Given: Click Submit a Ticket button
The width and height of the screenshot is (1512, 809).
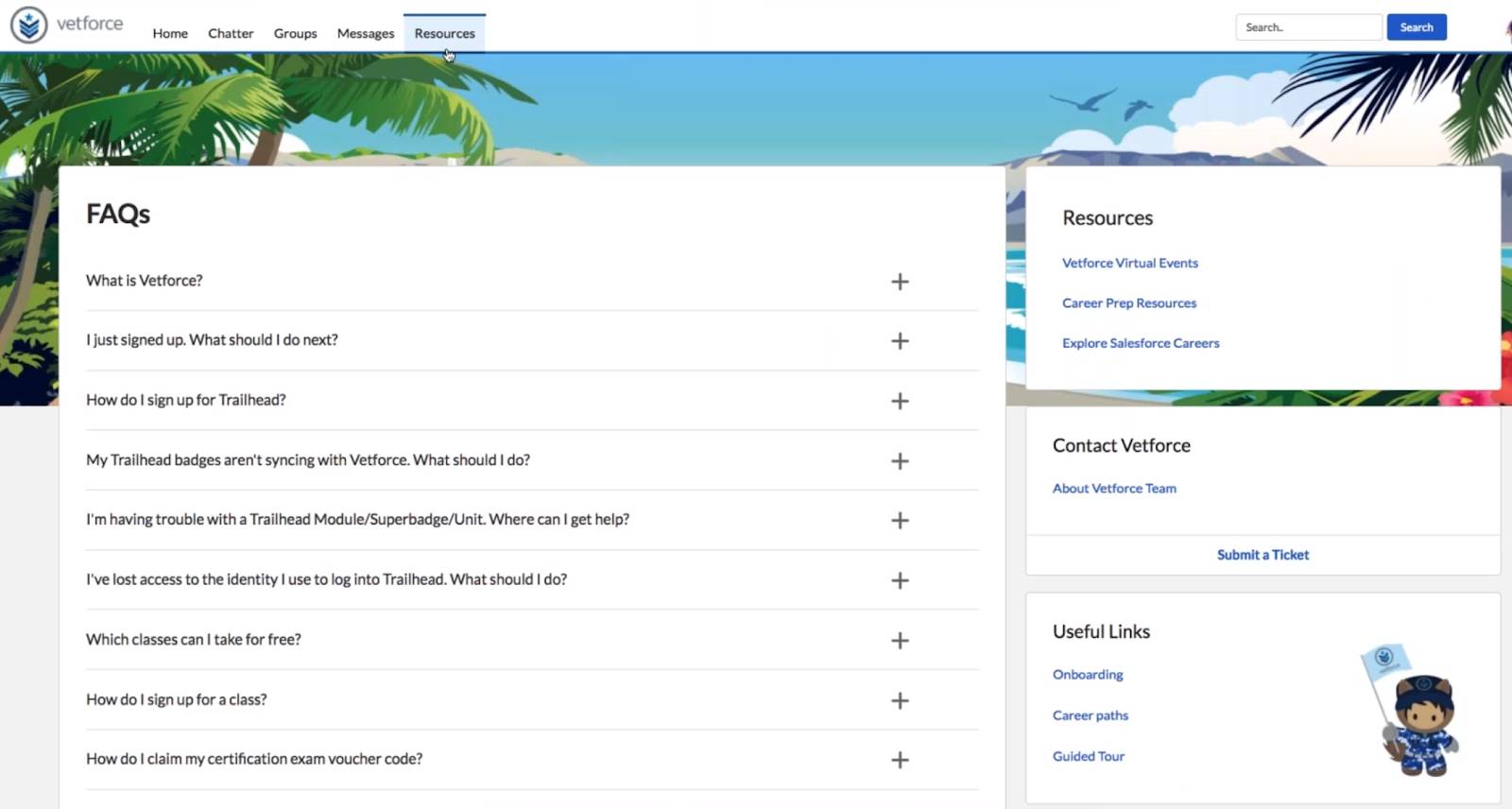Looking at the screenshot, I should coord(1263,555).
